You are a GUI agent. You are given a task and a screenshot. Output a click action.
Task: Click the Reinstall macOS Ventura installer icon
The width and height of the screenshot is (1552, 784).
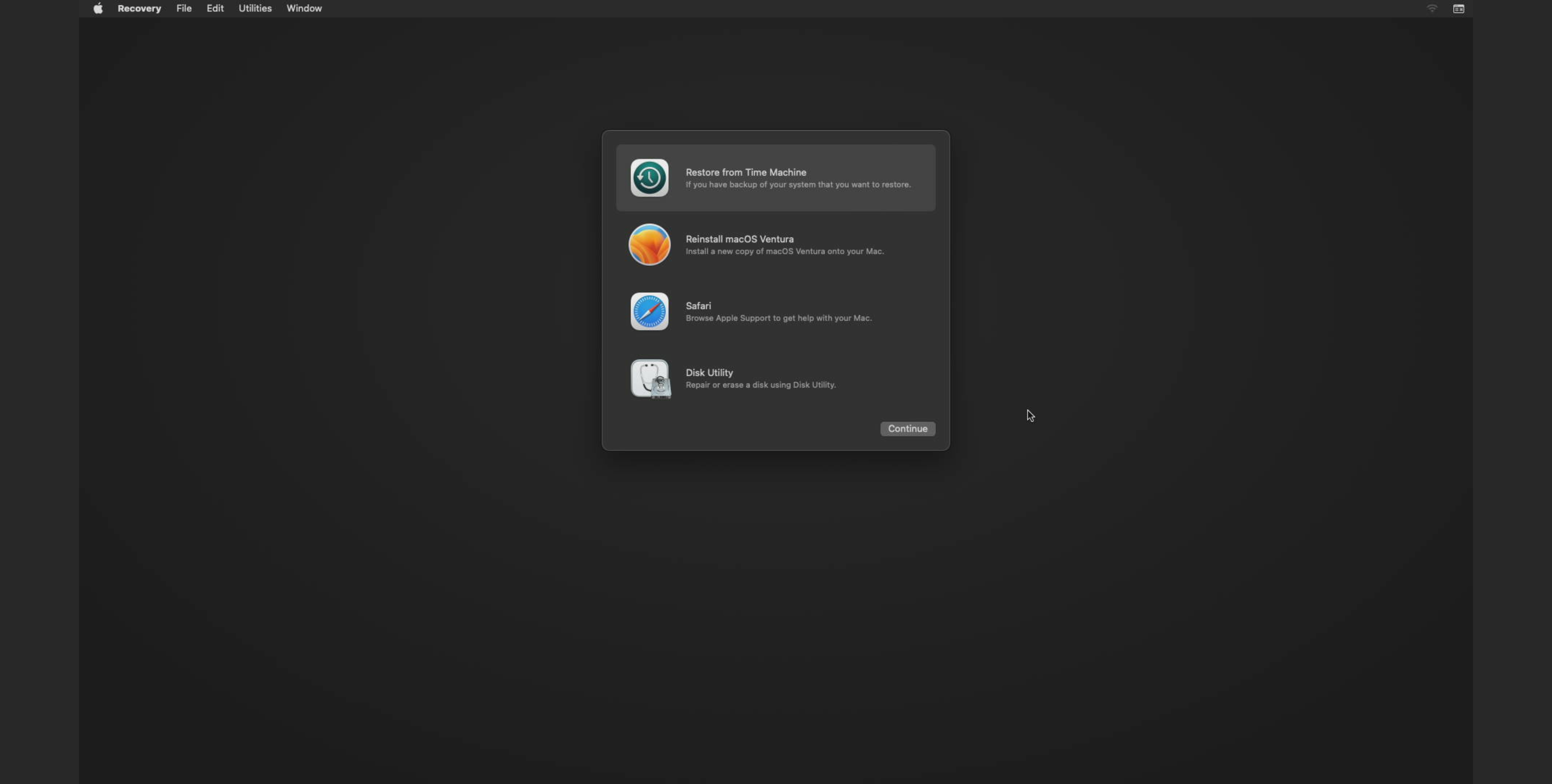(649, 244)
